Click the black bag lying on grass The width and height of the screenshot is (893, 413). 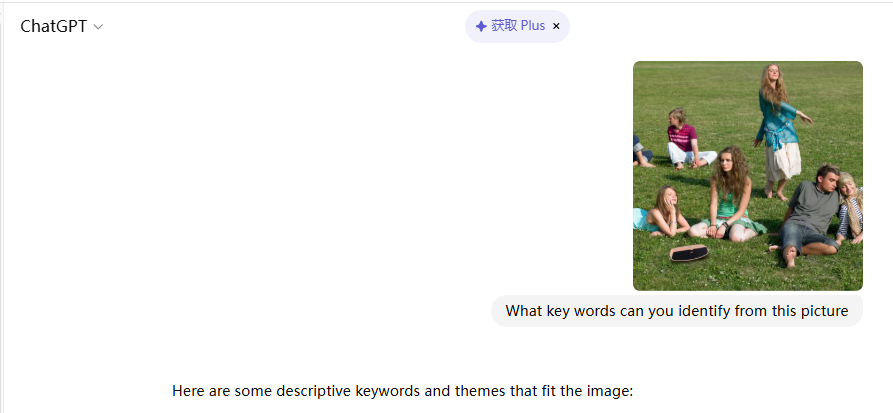tap(689, 253)
